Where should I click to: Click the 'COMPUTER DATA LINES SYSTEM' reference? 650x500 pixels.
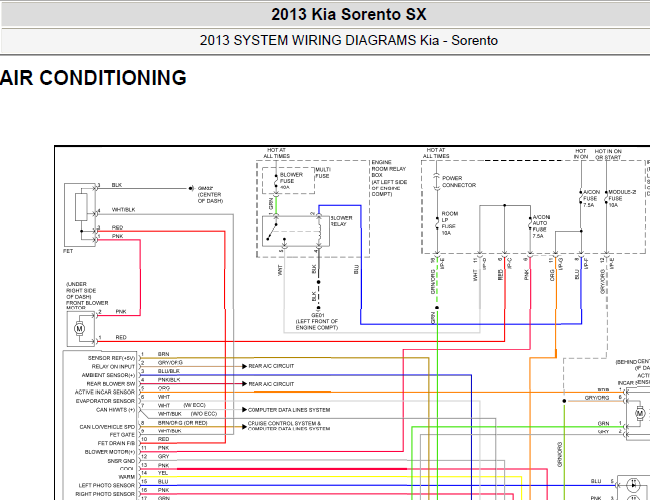pyautogui.click(x=289, y=410)
